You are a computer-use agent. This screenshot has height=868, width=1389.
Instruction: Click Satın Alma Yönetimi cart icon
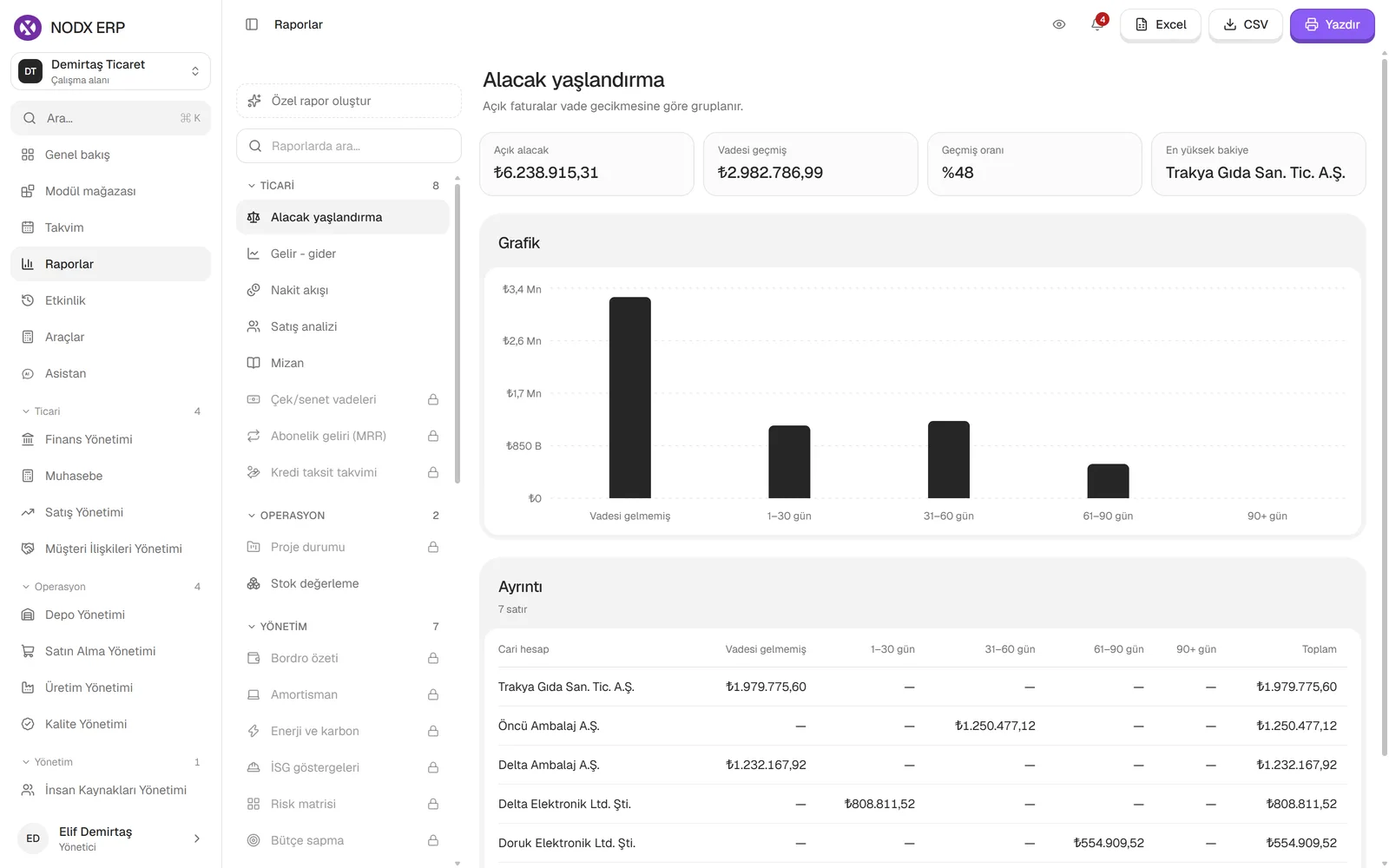click(x=28, y=651)
